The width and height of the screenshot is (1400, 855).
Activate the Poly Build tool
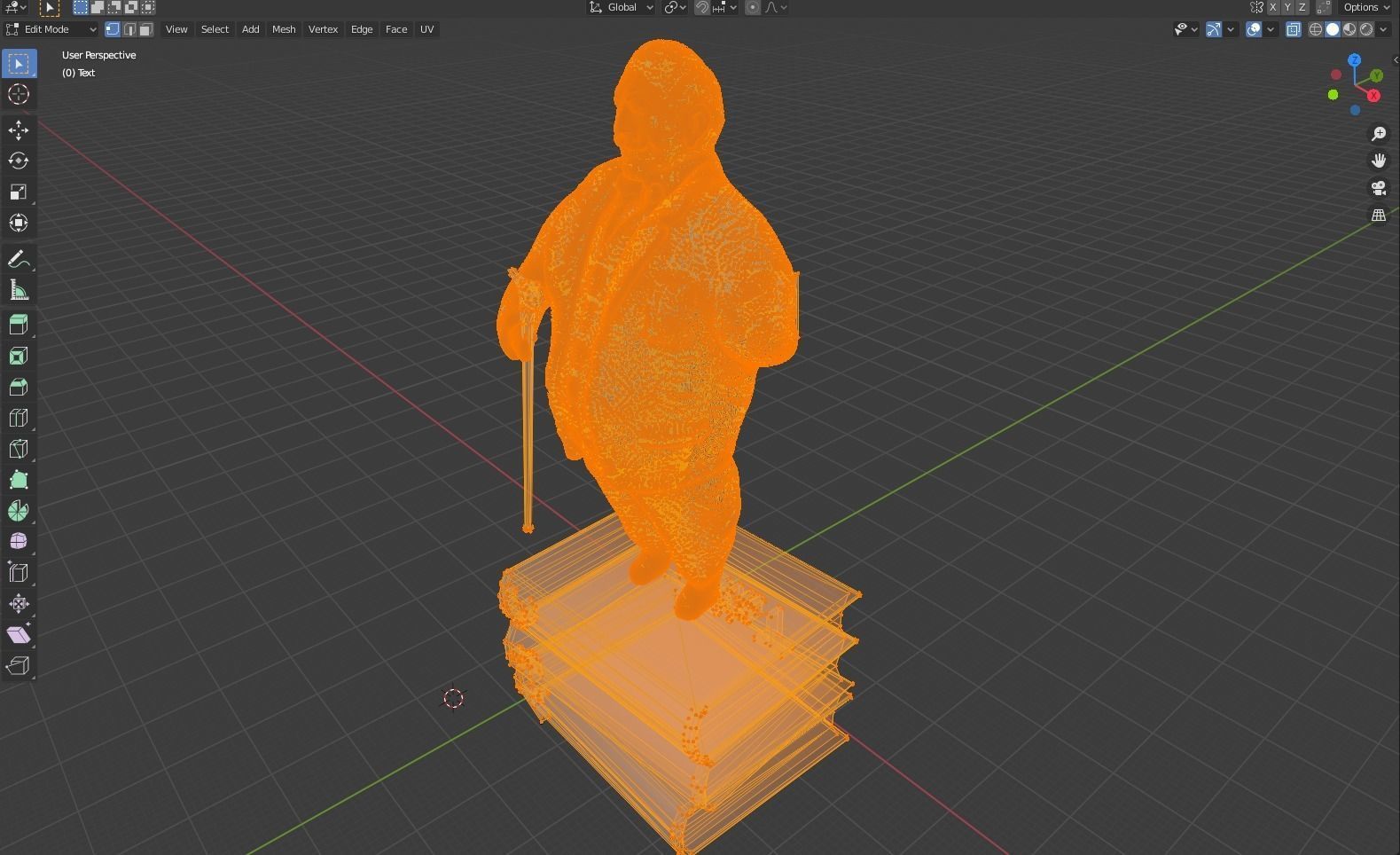(x=19, y=480)
